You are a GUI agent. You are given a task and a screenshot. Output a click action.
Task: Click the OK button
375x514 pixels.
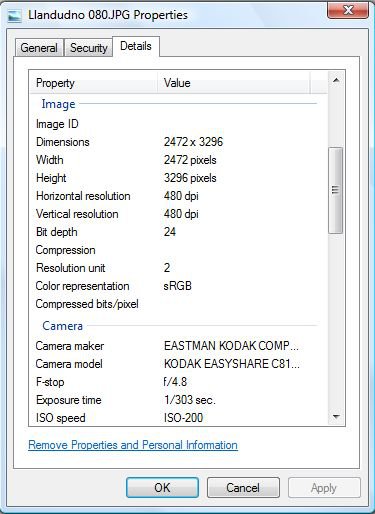[x=162, y=488]
